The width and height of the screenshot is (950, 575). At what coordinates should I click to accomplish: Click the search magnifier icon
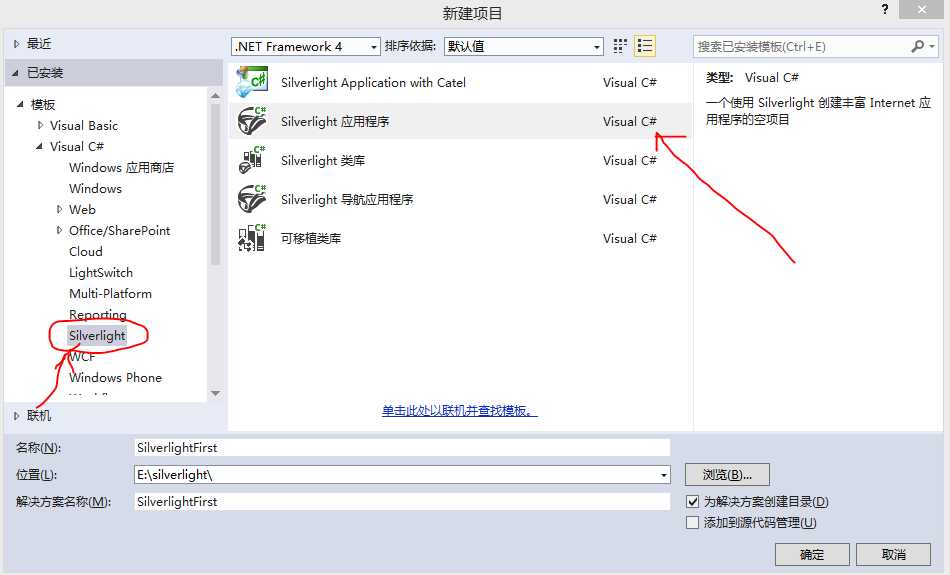tap(917, 46)
